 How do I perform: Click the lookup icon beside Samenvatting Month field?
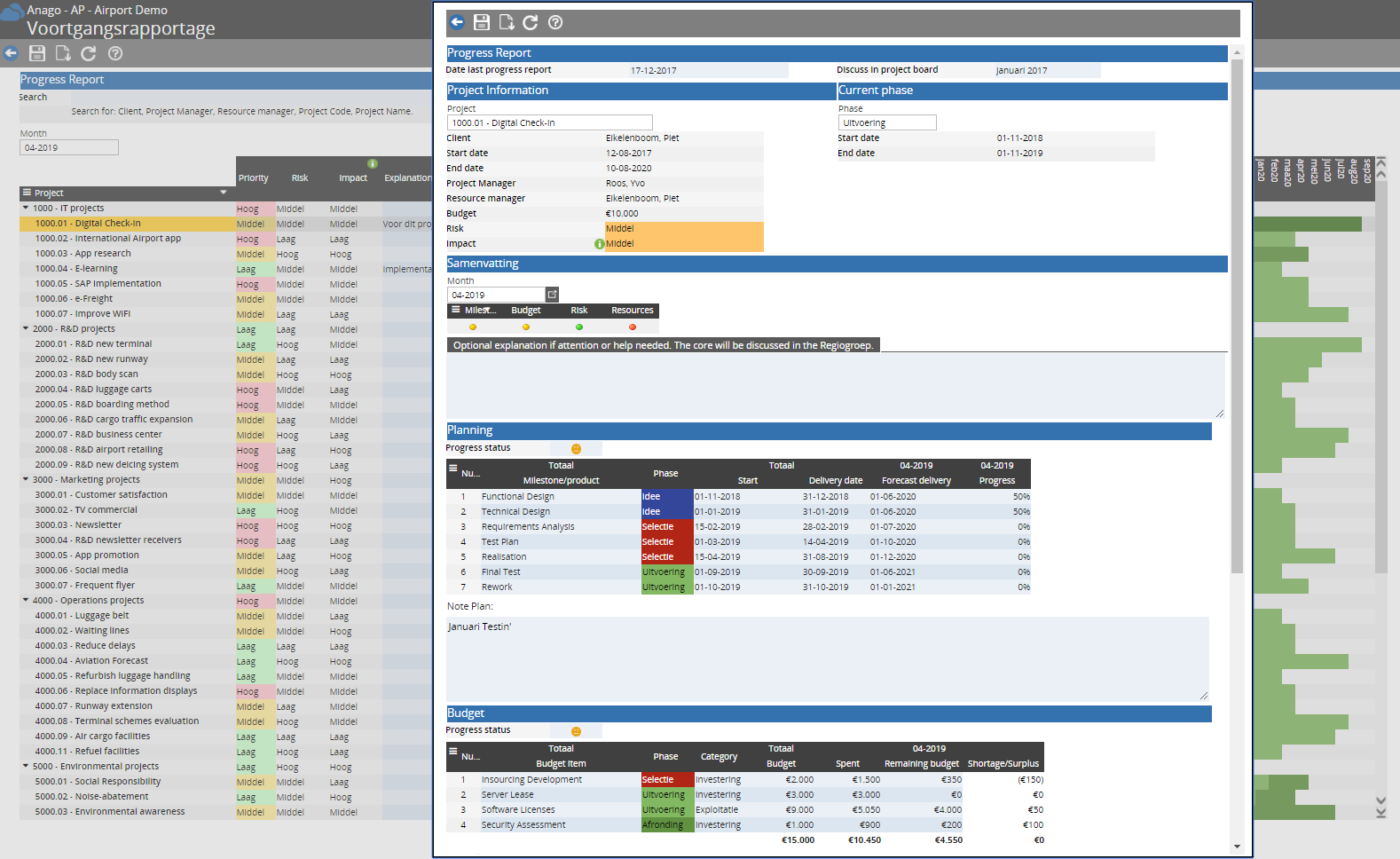point(552,295)
